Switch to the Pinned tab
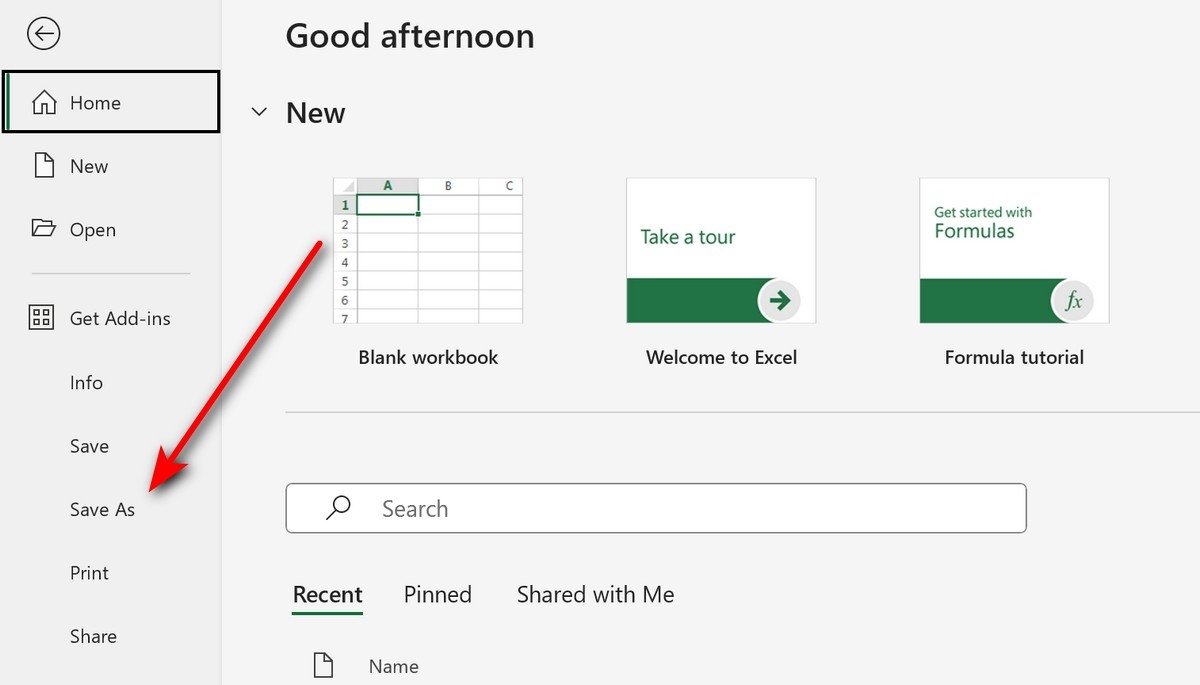 [x=437, y=595]
